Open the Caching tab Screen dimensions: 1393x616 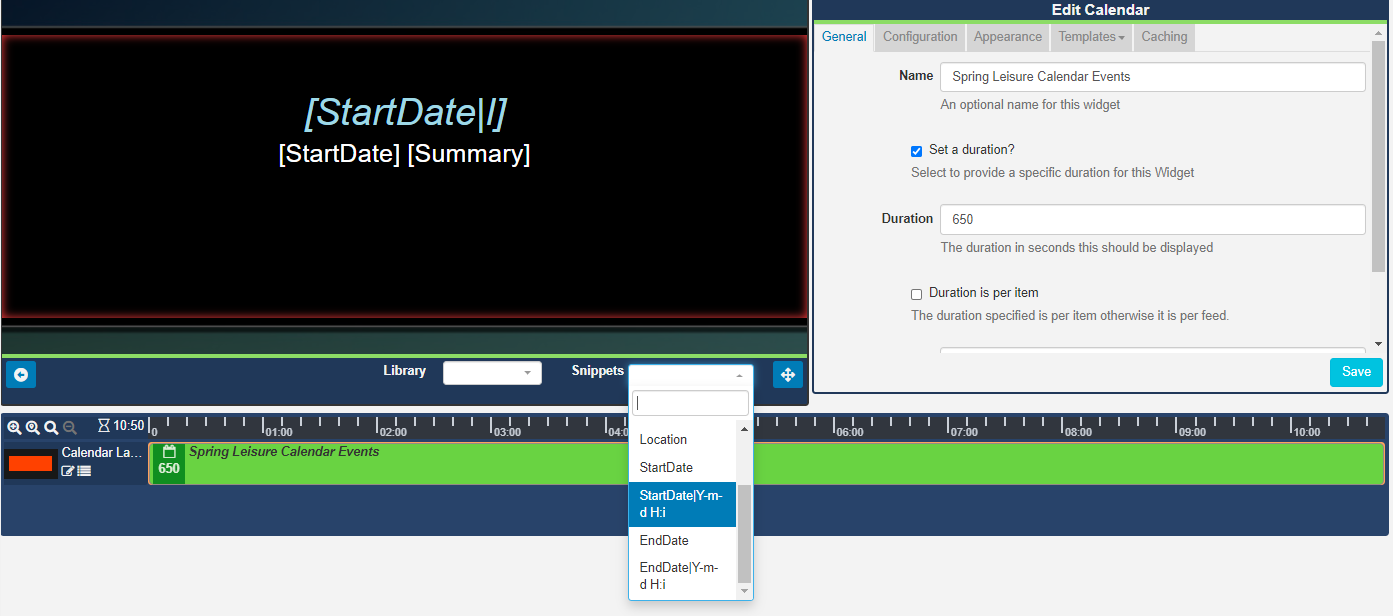click(1164, 37)
